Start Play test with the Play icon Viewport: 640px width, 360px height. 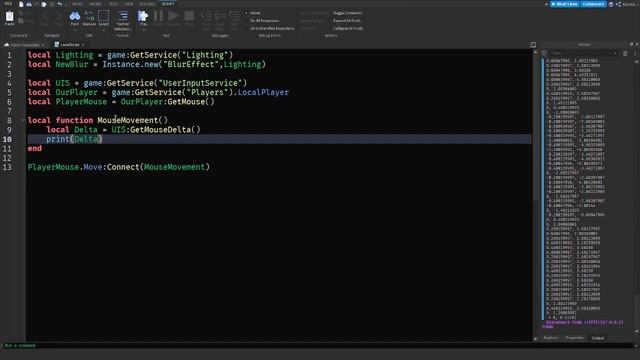coord(143,16)
